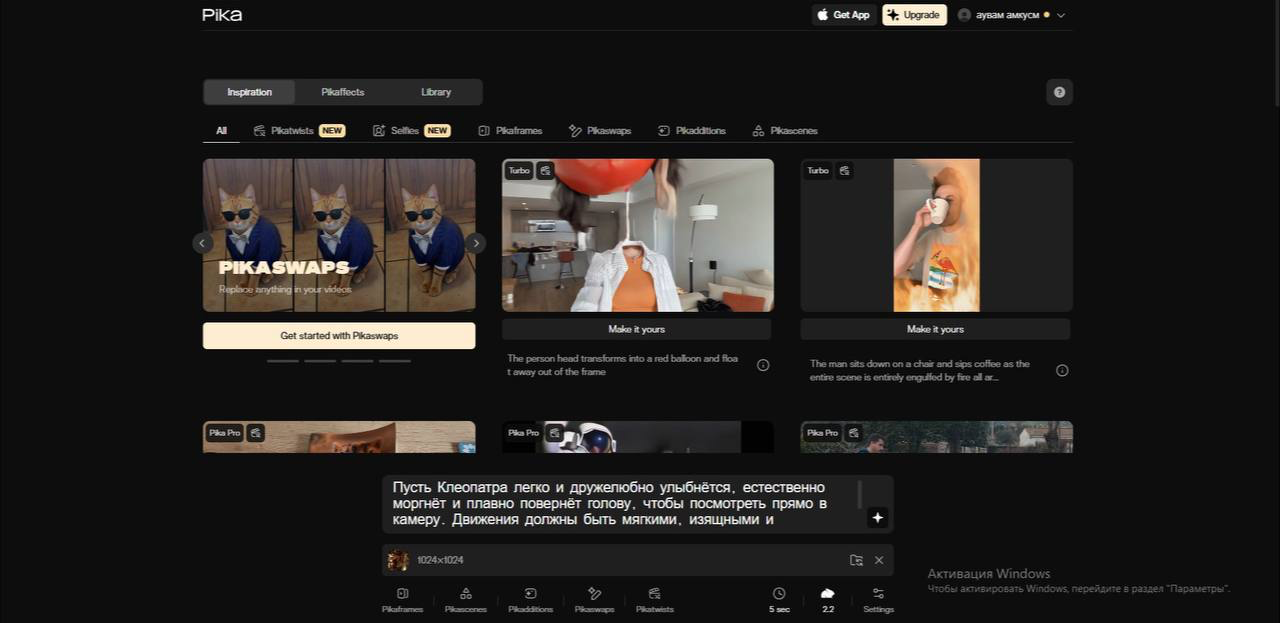Click Turbo badge on coffee video
Screen dimensions: 1280x623
(x=818, y=171)
